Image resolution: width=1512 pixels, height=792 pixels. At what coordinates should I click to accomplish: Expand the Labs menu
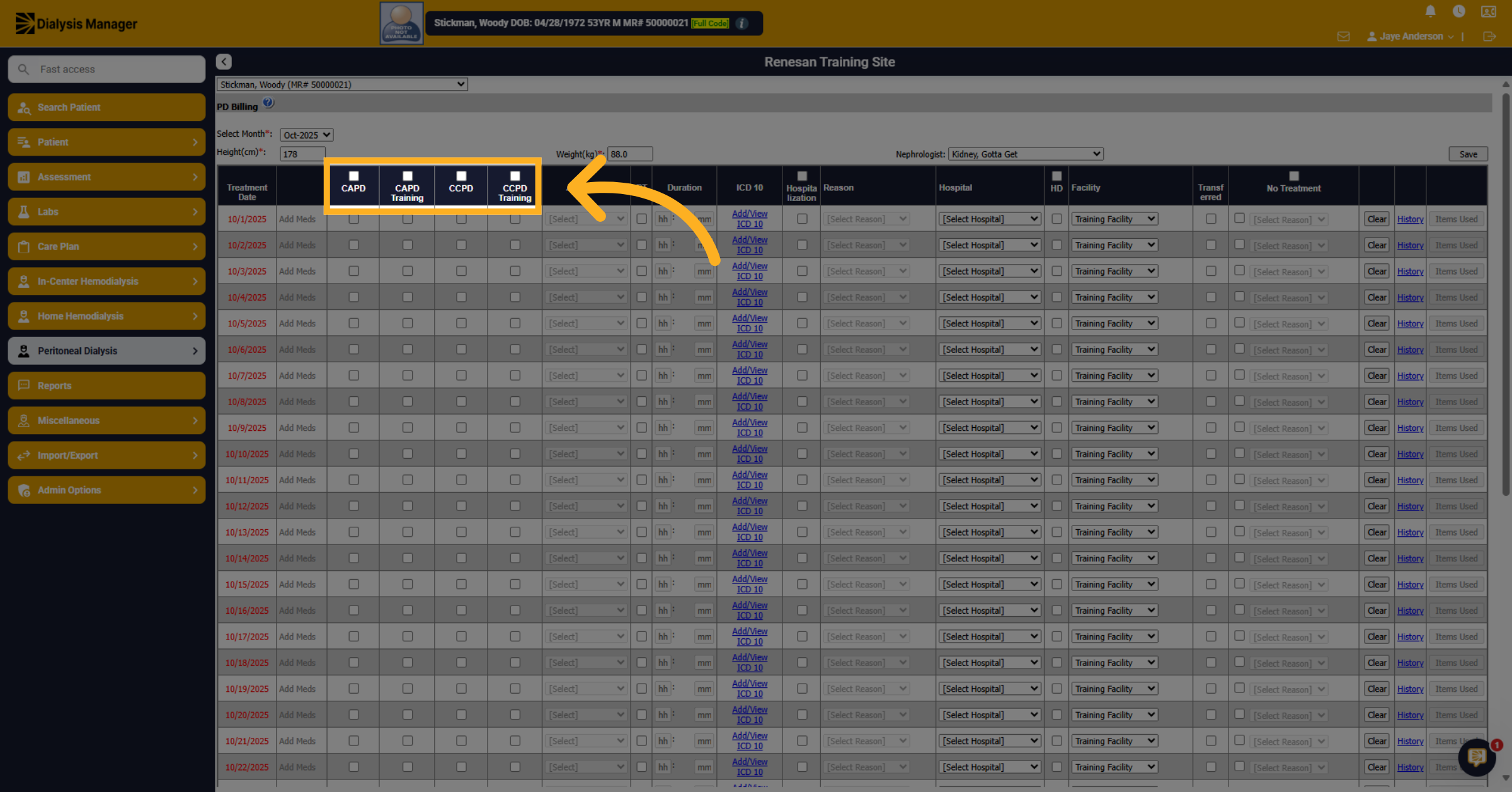106,212
